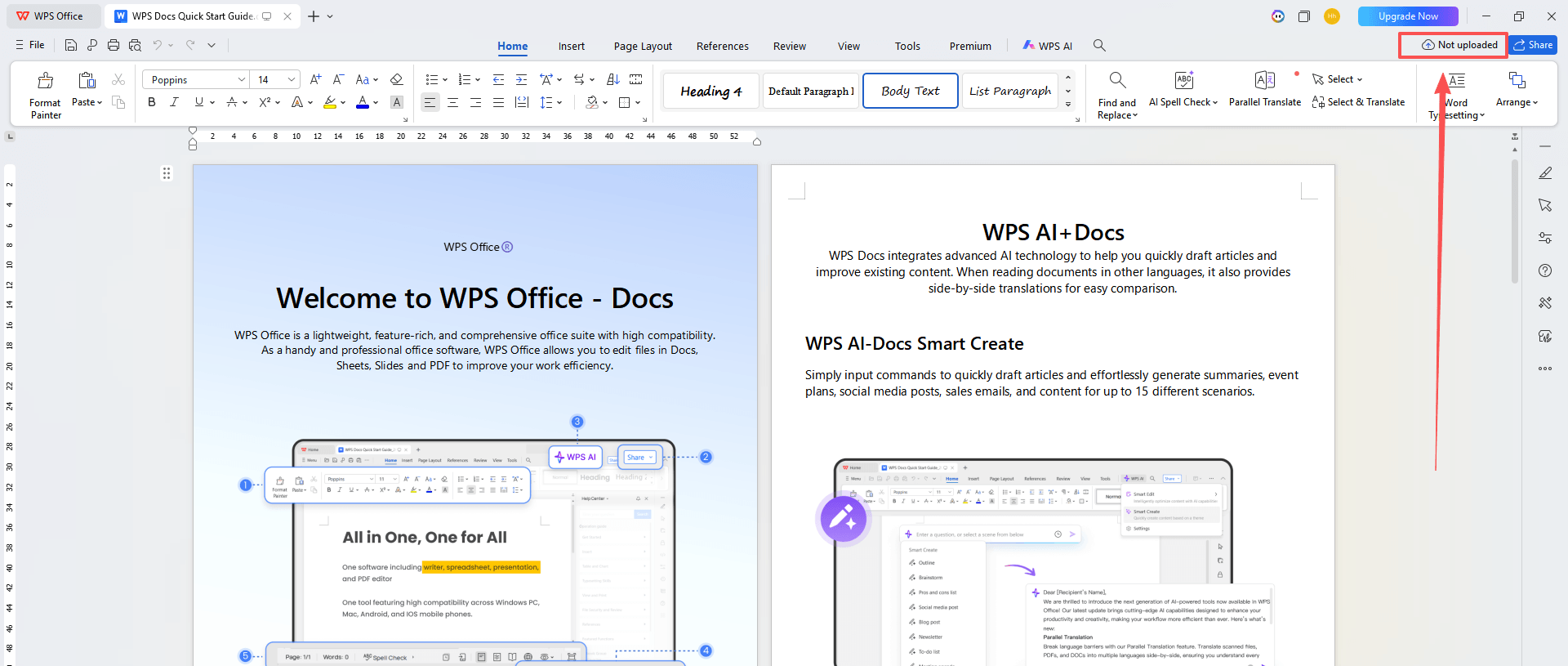Click the Share button

click(1533, 45)
